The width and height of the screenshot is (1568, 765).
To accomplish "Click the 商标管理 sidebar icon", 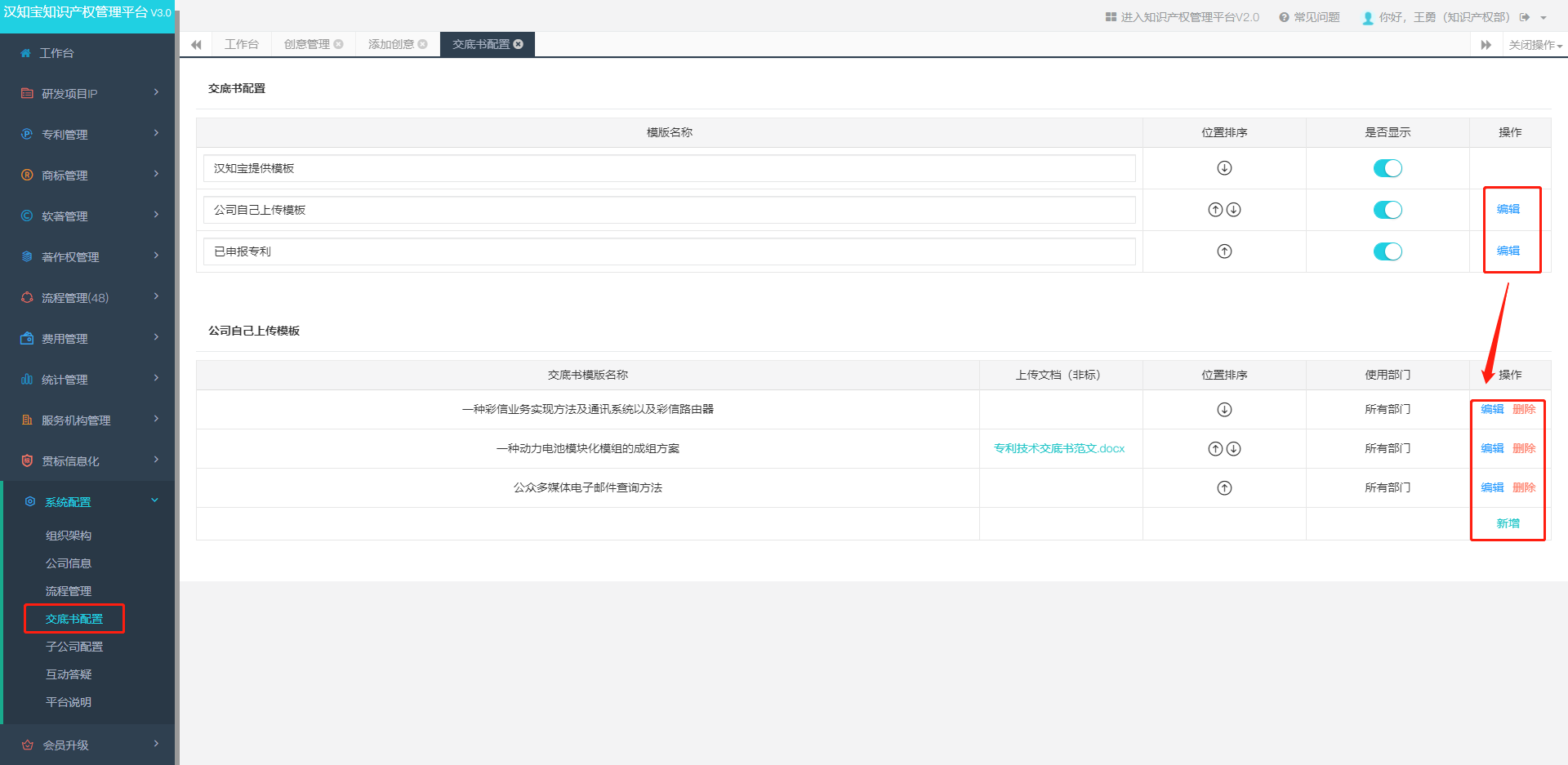I will pos(27,175).
